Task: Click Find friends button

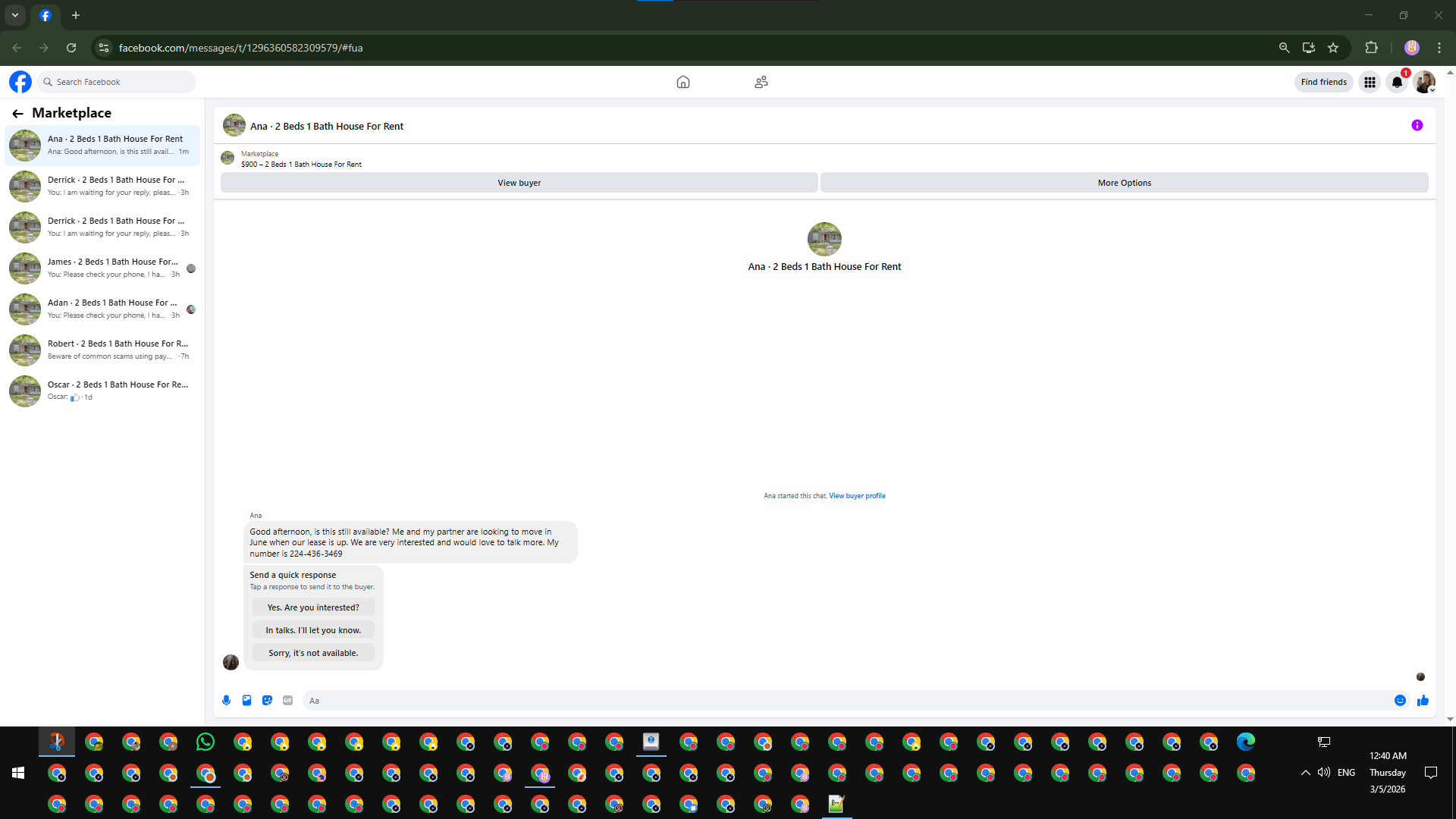Action: [x=1323, y=82]
